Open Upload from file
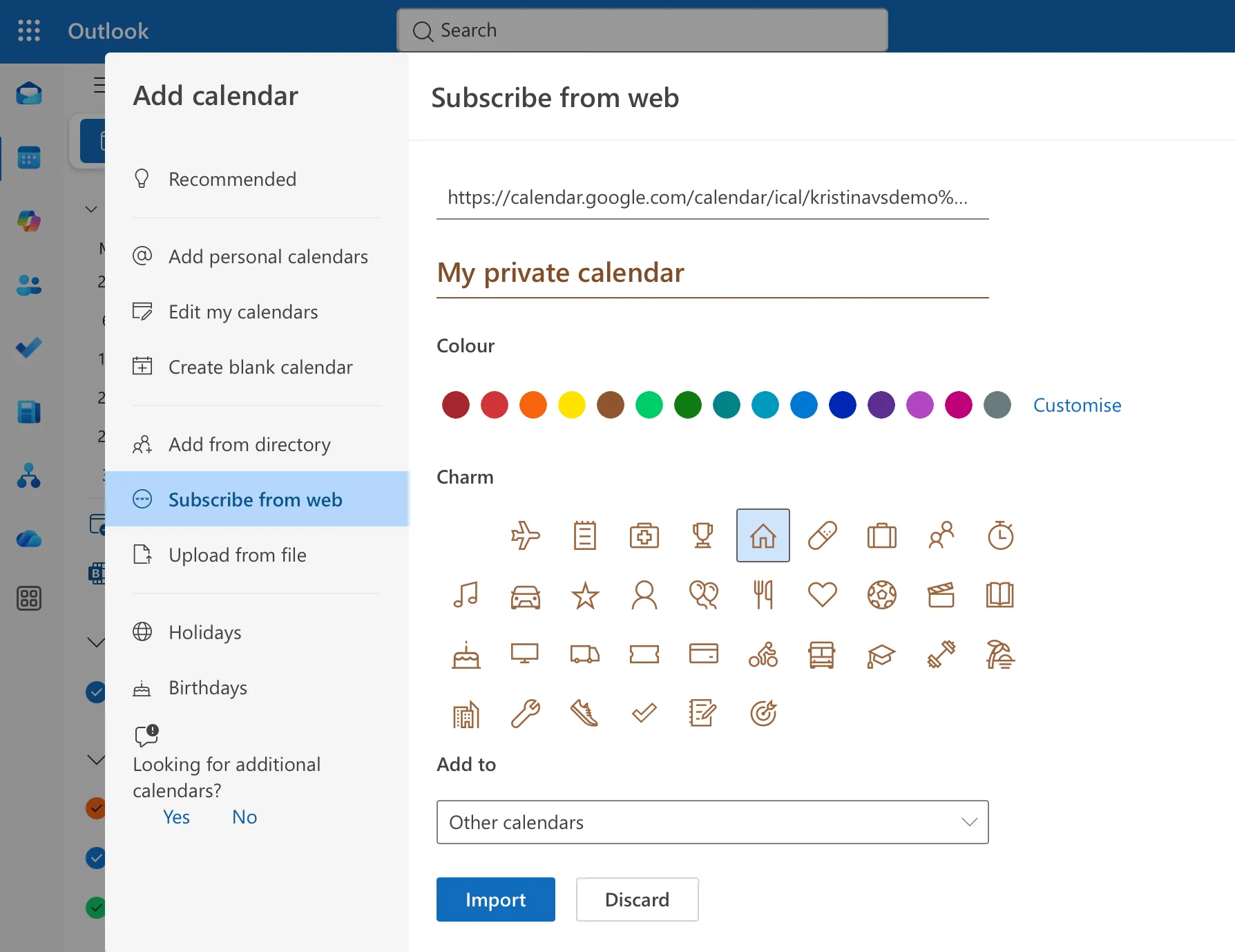The image size is (1235, 952). point(257,555)
